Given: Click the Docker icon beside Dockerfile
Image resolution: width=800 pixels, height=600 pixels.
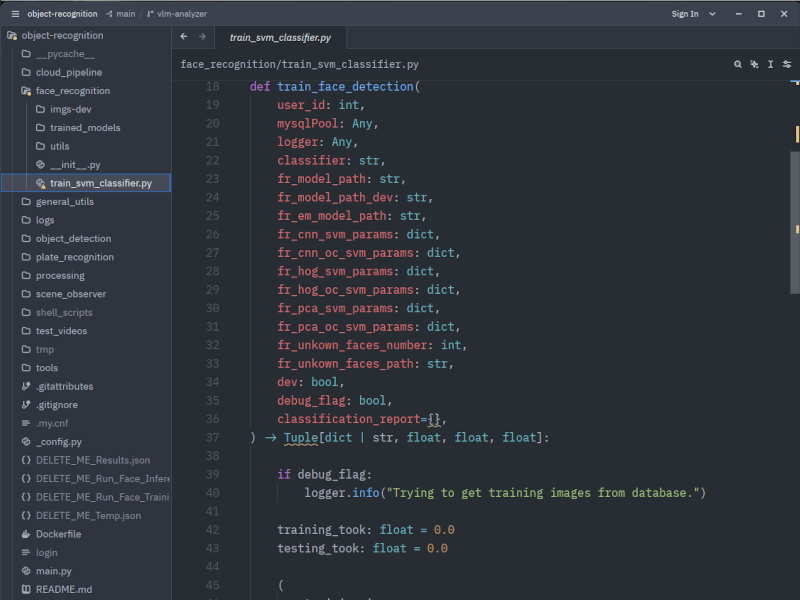Looking at the screenshot, I should tap(26, 534).
